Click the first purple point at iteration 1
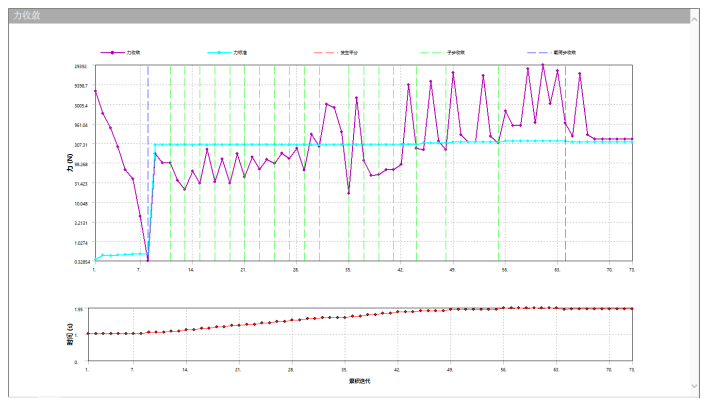This screenshot has width=704, height=406. point(95,91)
